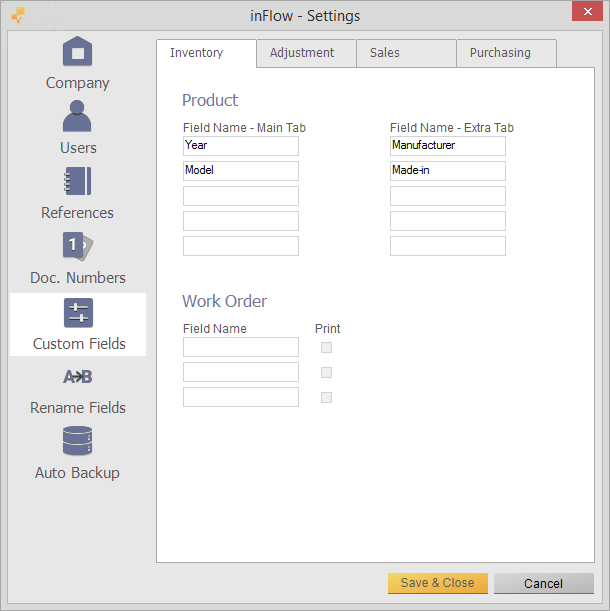Click the References label in sidebar
Screen dimensions: 610x611
tap(77, 213)
